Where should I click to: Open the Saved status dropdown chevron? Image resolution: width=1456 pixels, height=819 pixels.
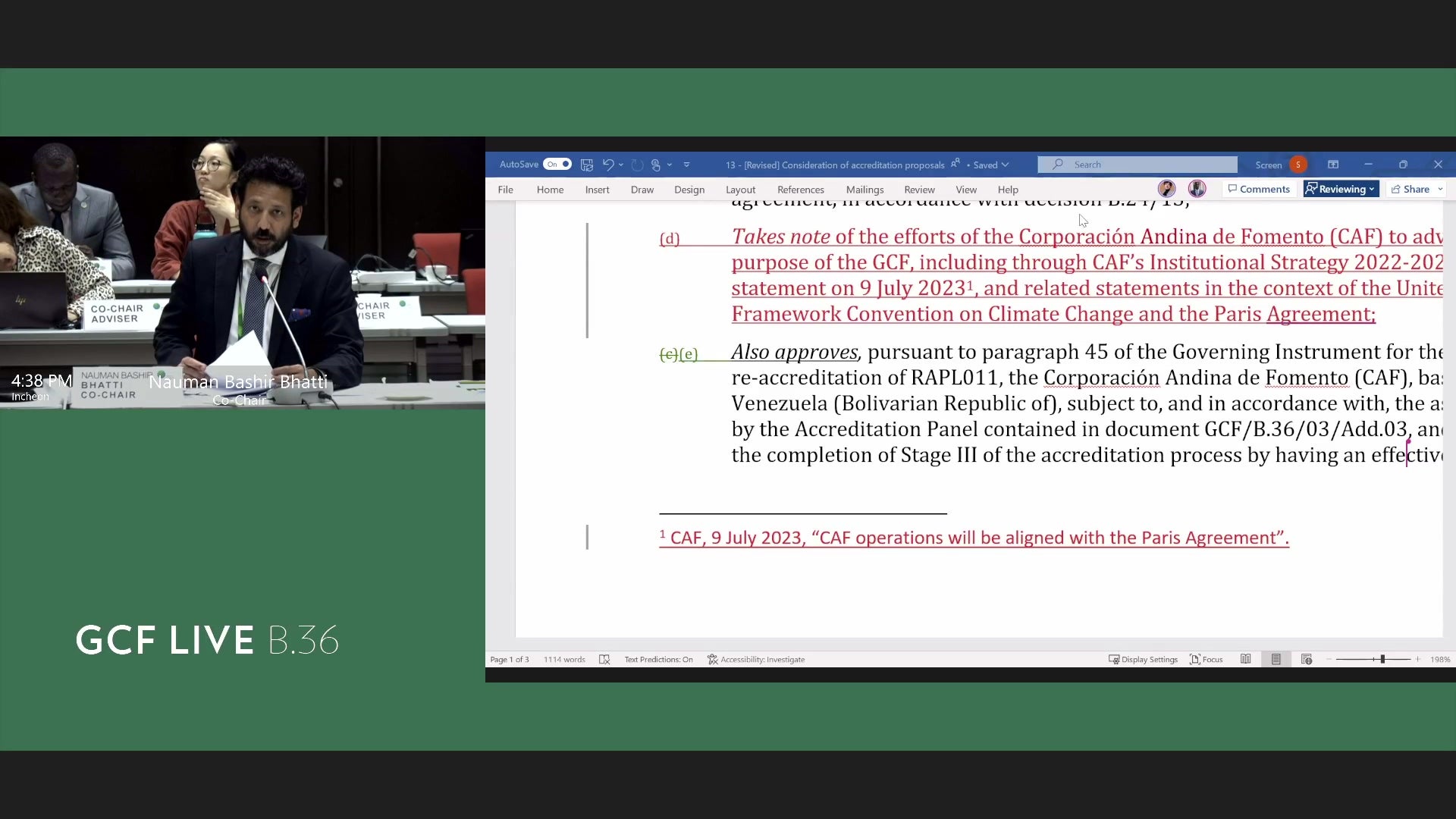(1006, 165)
